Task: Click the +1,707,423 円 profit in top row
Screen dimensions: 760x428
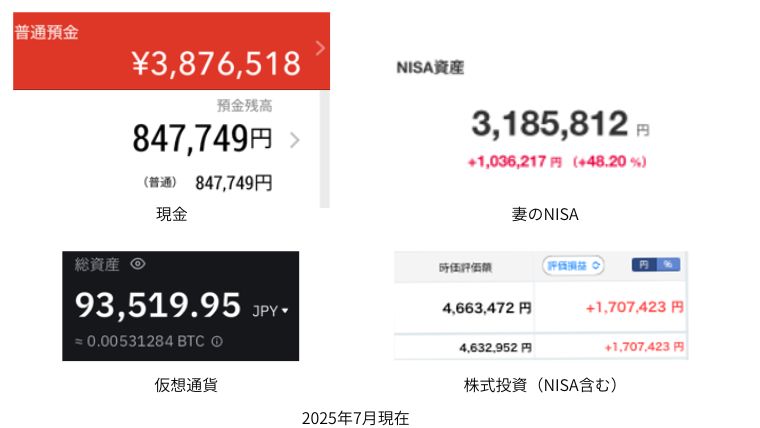Action: tap(634, 307)
